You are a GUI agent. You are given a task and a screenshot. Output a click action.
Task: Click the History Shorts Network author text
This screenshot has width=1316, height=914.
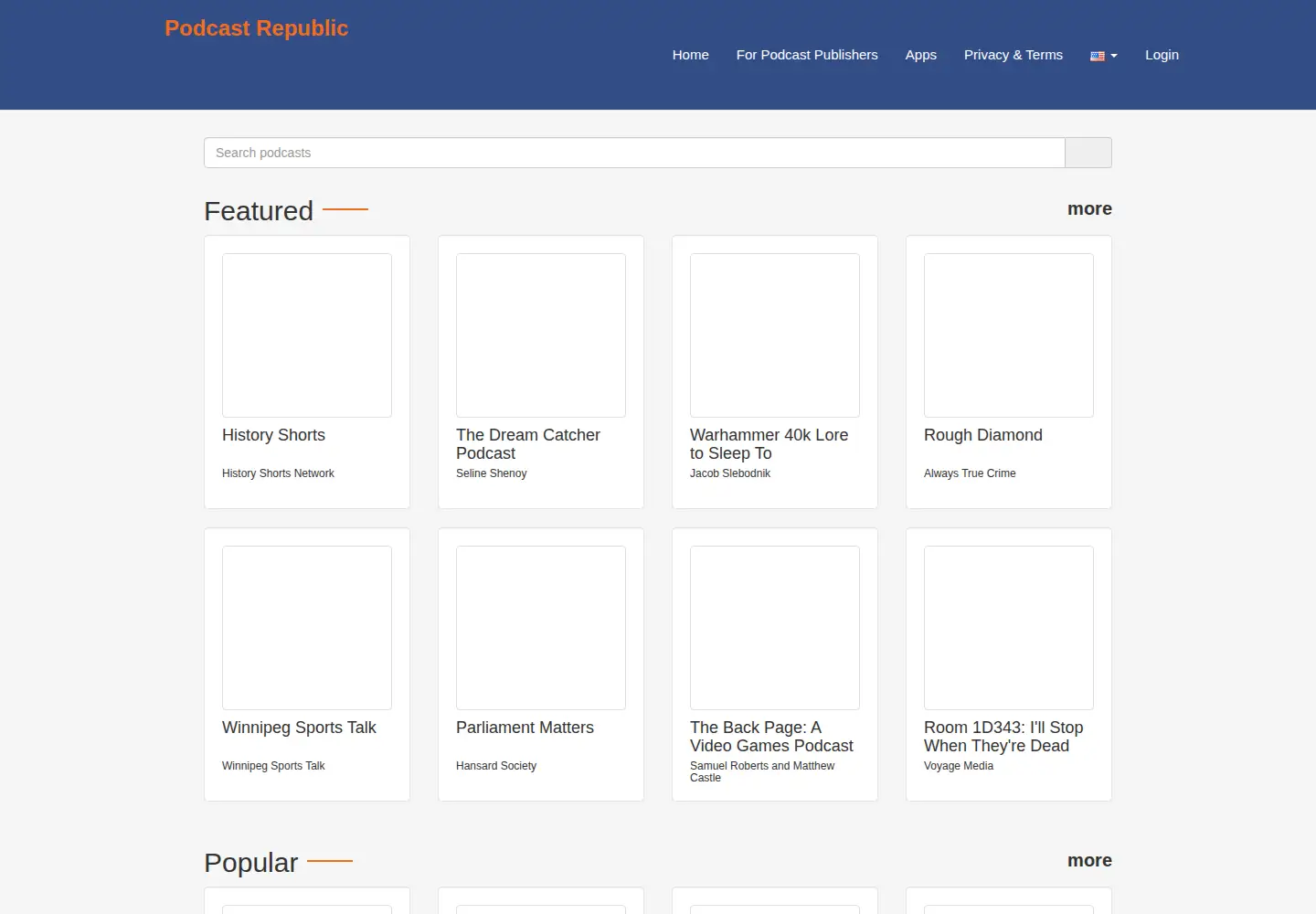pos(278,473)
